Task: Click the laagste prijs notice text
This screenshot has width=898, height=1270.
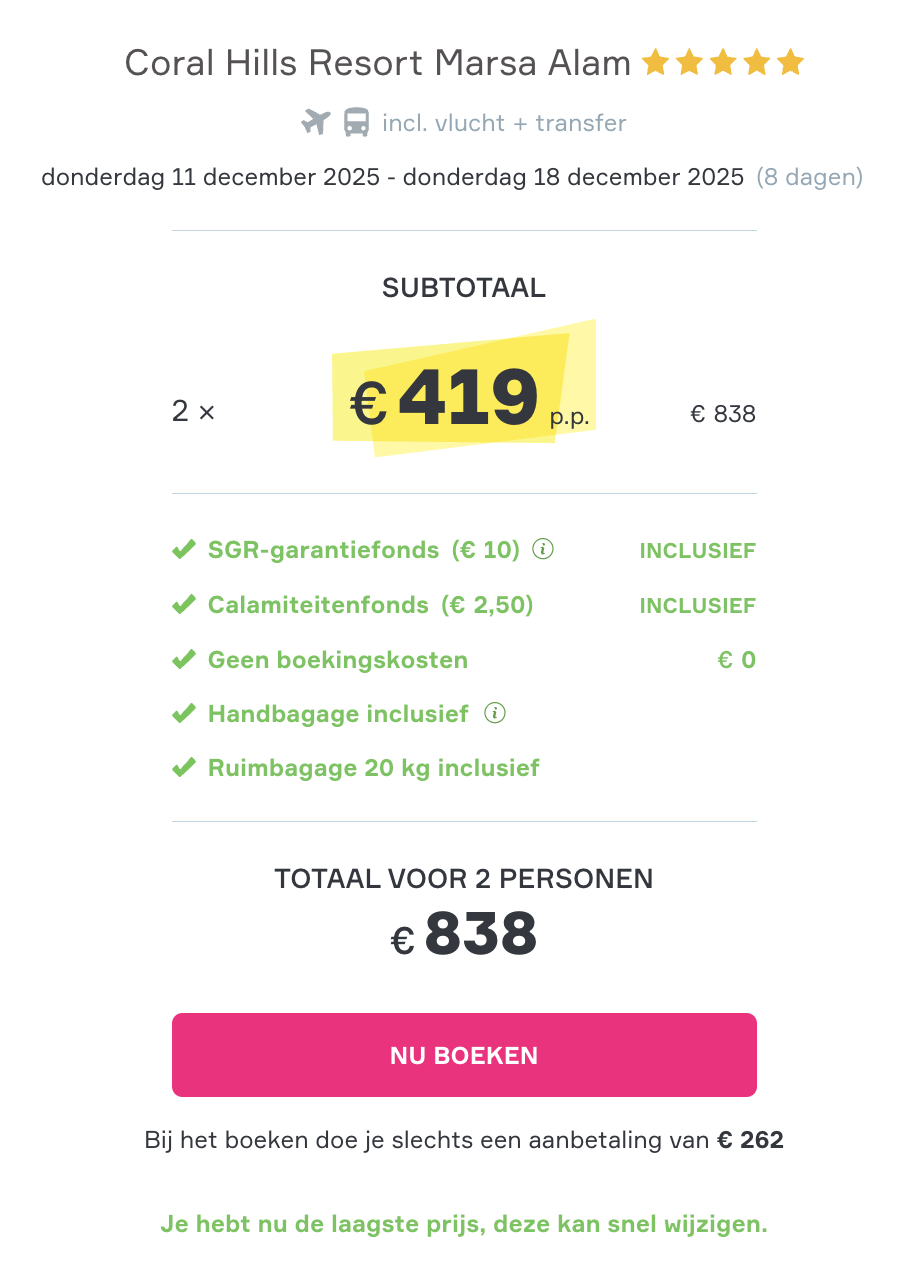Action: pyautogui.click(x=464, y=1224)
